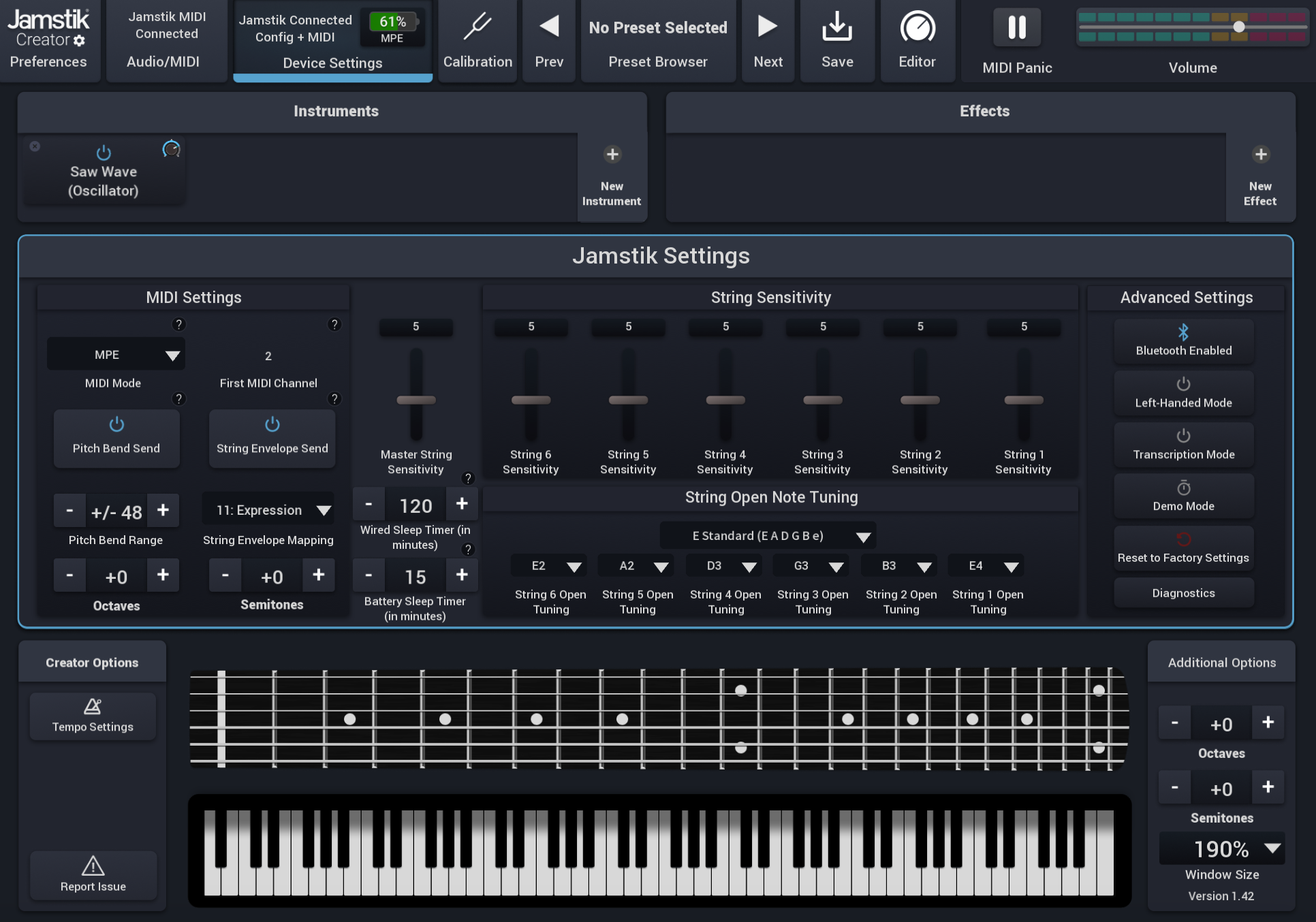
Task: Click the Wired Sleep Timer value 120
Action: pyautogui.click(x=416, y=505)
